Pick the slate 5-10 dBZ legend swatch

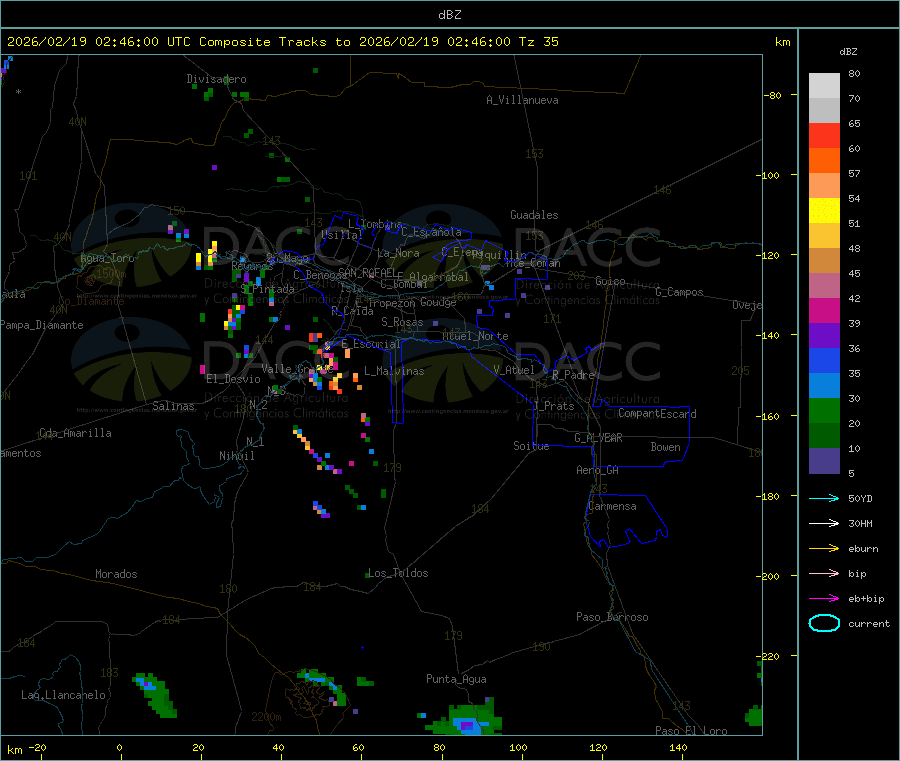[824, 461]
